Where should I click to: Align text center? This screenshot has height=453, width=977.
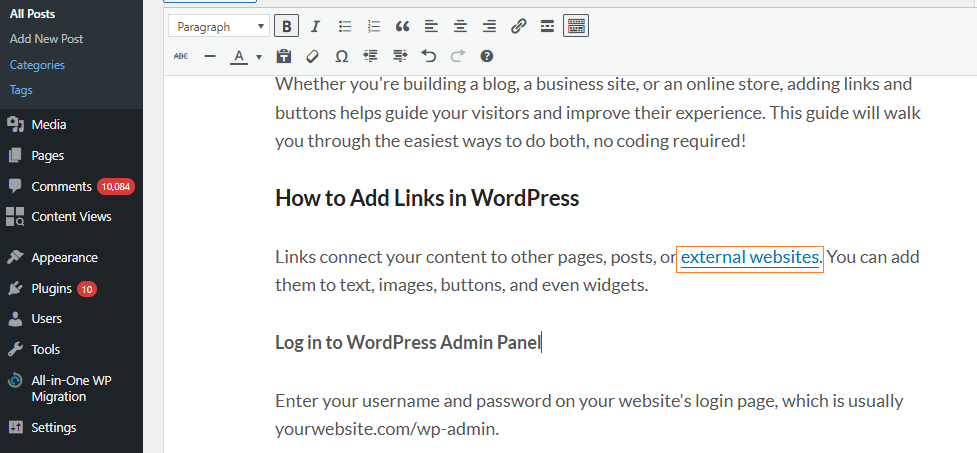coord(460,26)
